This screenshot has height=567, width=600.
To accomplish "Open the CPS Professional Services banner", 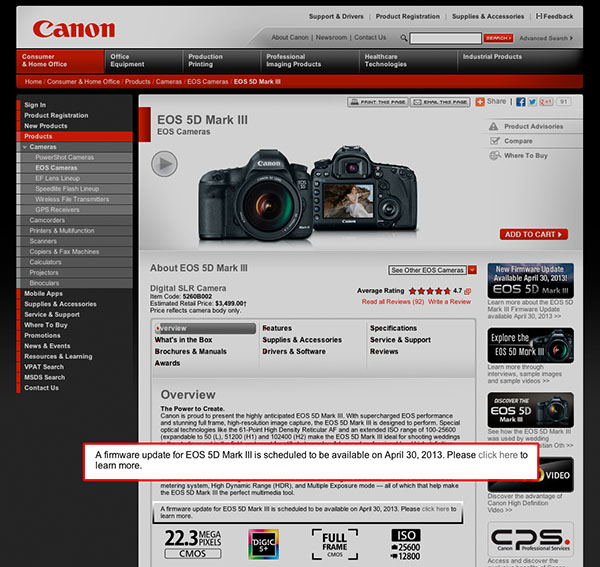I will point(530,539).
